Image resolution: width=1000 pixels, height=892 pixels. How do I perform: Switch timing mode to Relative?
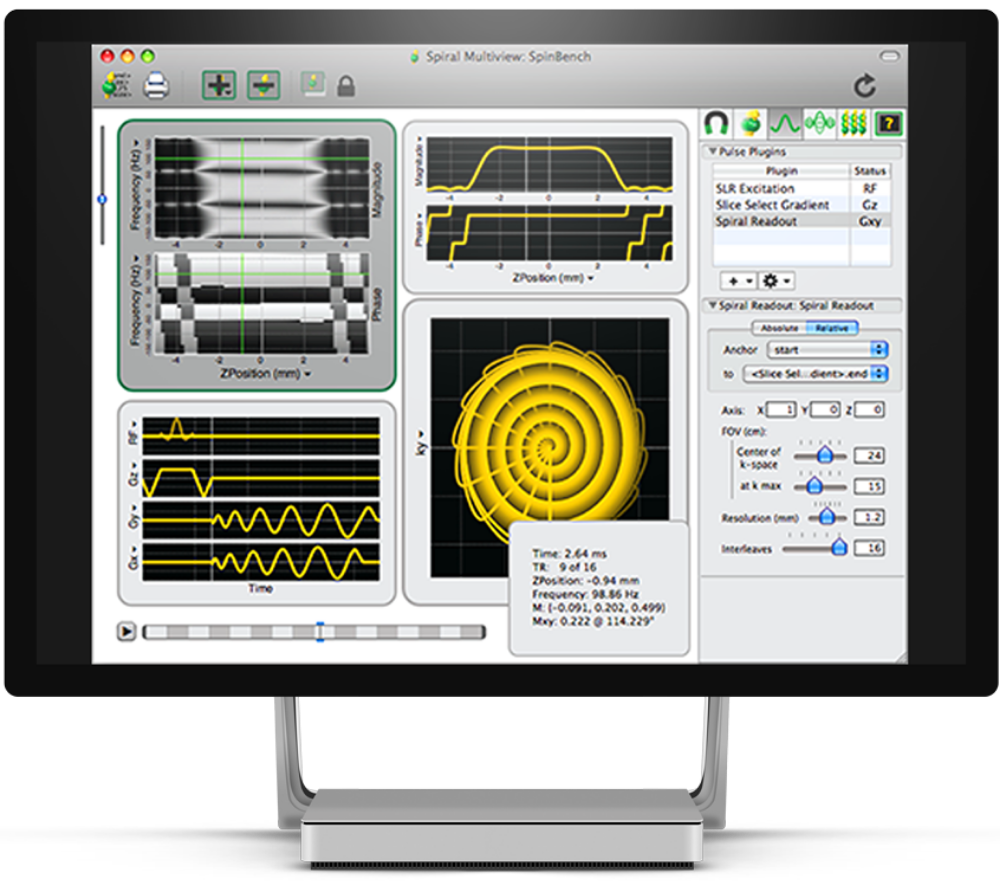[x=832, y=328]
